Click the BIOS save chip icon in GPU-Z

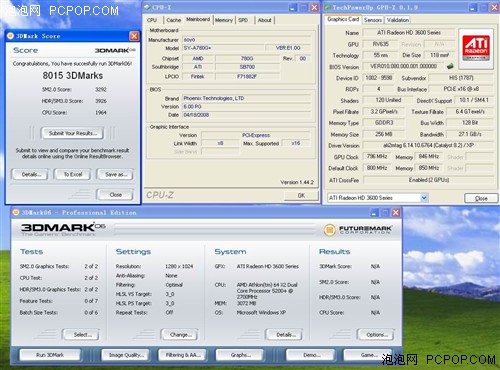point(450,66)
